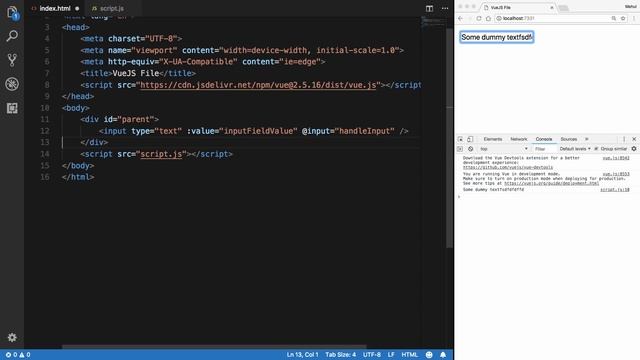This screenshot has height=360, width=640.
Task: Click the console prompt arrow
Action: pyautogui.click(x=459, y=196)
